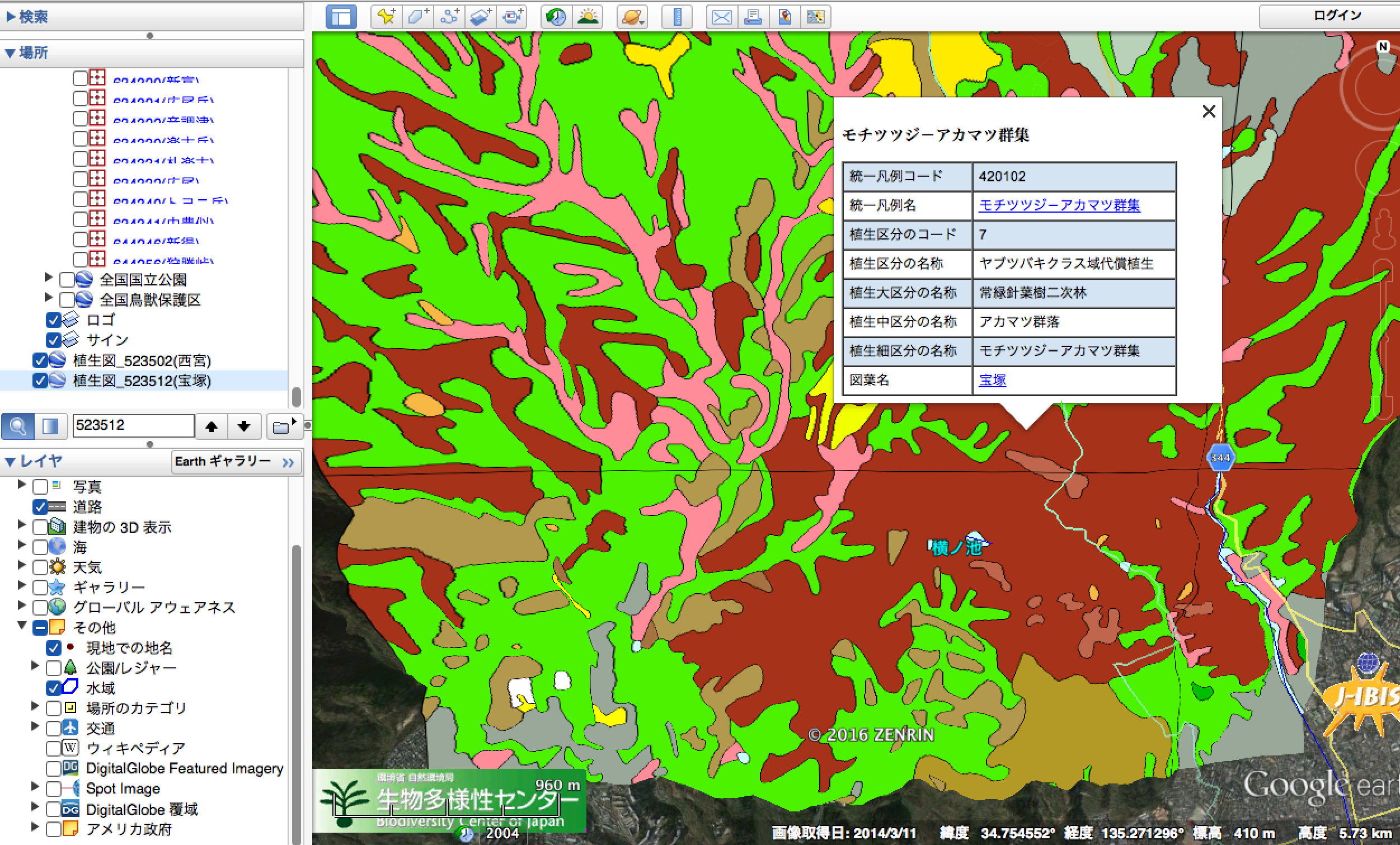Add a polygon with the toolbar icon

click(418, 16)
